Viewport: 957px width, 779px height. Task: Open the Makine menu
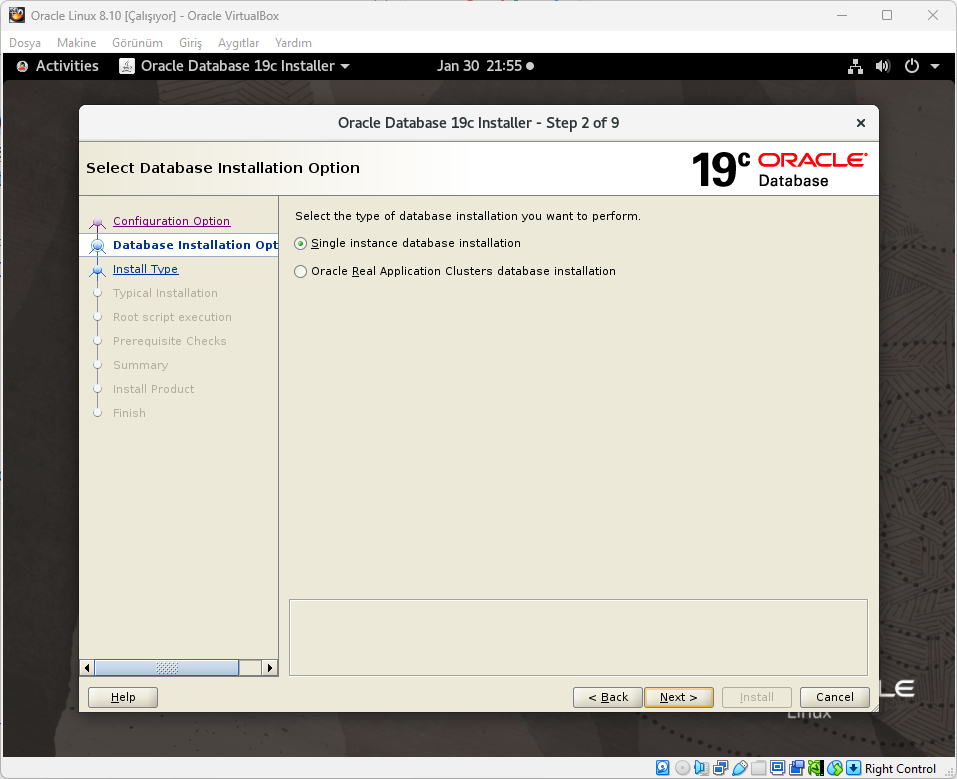pos(76,43)
